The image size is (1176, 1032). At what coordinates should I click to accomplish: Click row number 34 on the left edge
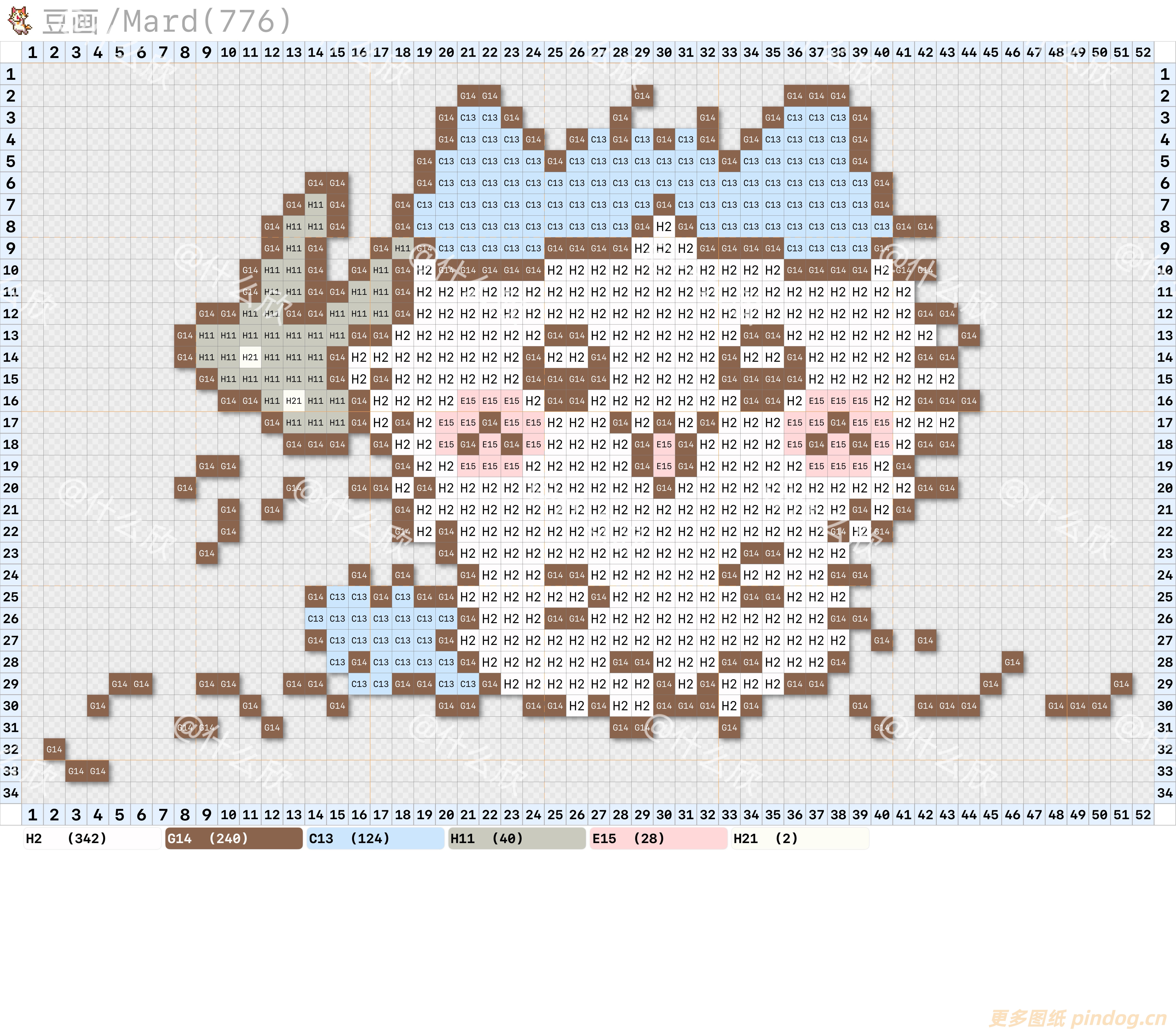[x=11, y=793]
